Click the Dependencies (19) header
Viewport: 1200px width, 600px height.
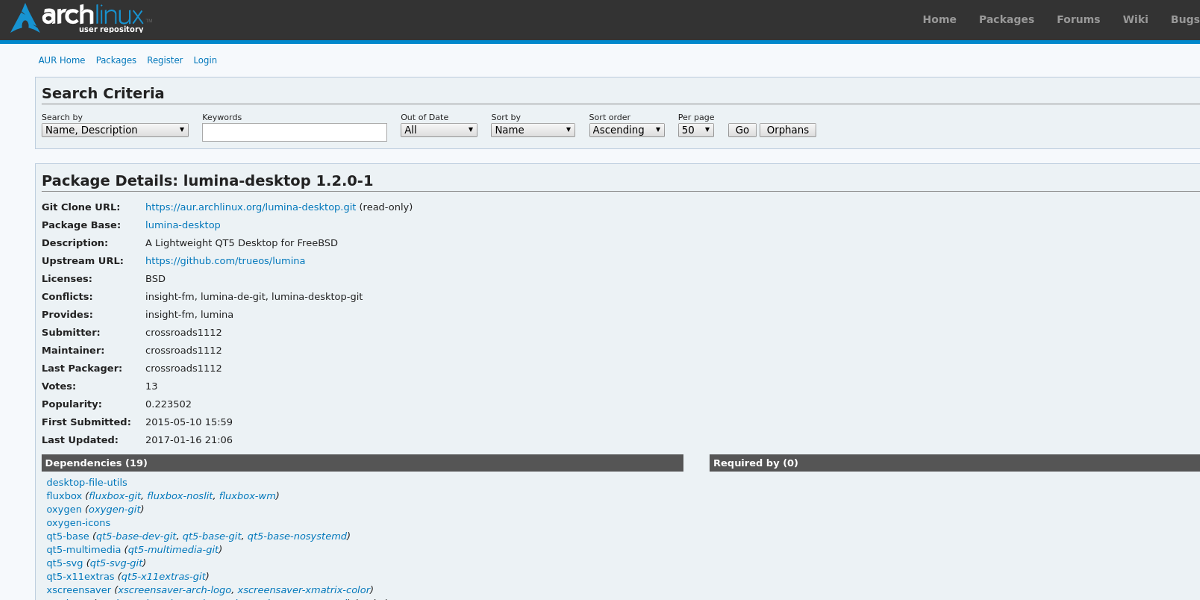362,463
